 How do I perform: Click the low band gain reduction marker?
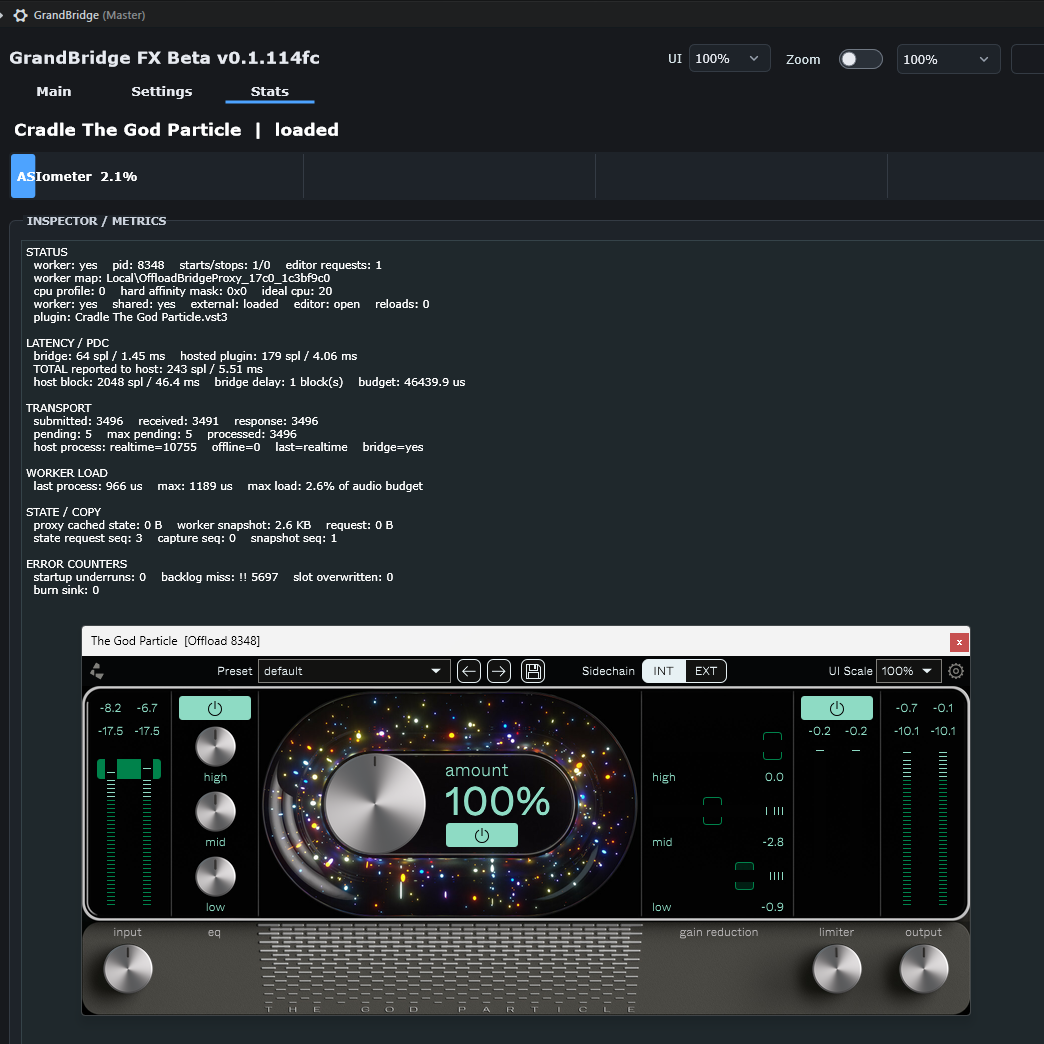point(744,876)
